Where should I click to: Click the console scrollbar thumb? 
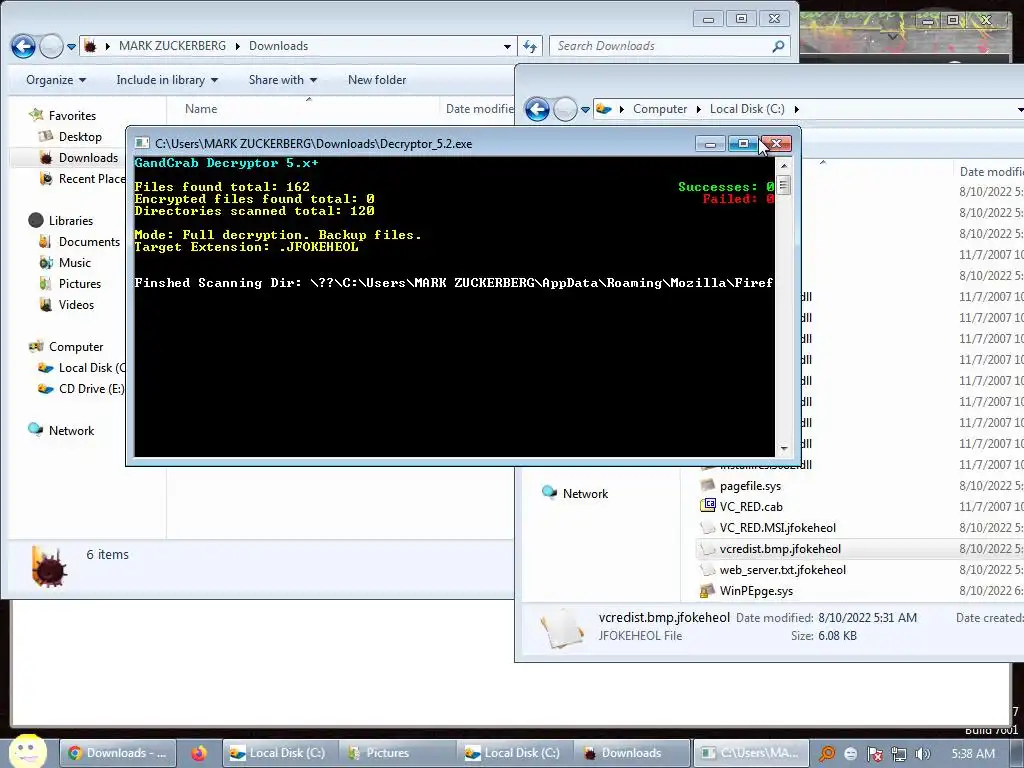click(784, 185)
